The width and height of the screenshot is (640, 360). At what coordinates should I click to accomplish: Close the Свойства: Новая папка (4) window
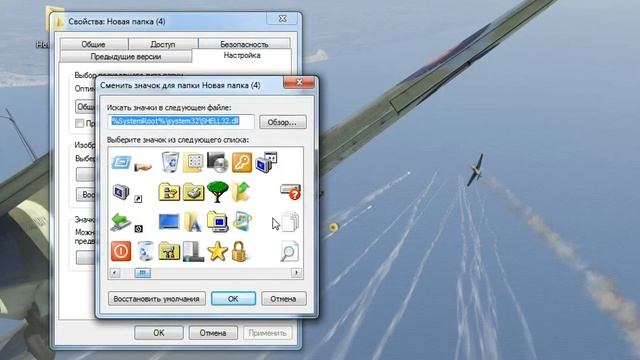(x=282, y=19)
